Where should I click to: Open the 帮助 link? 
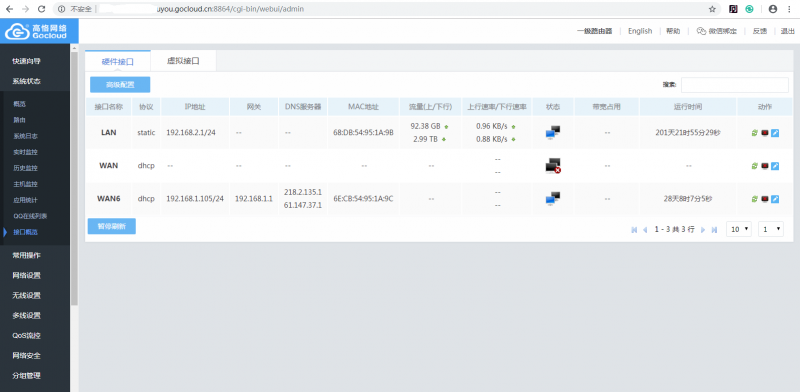(x=673, y=31)
